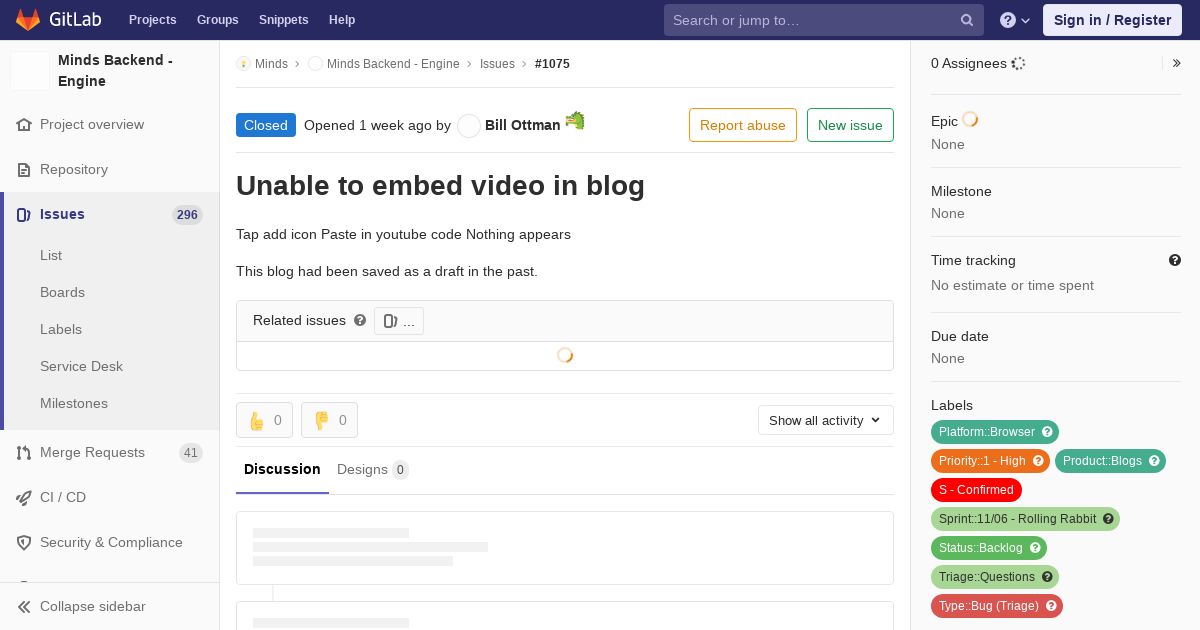Image resolution: width=1200 pixels, height=630 pixels.
Task: Click the Issues sidebar icon
Action: [24, 215]
